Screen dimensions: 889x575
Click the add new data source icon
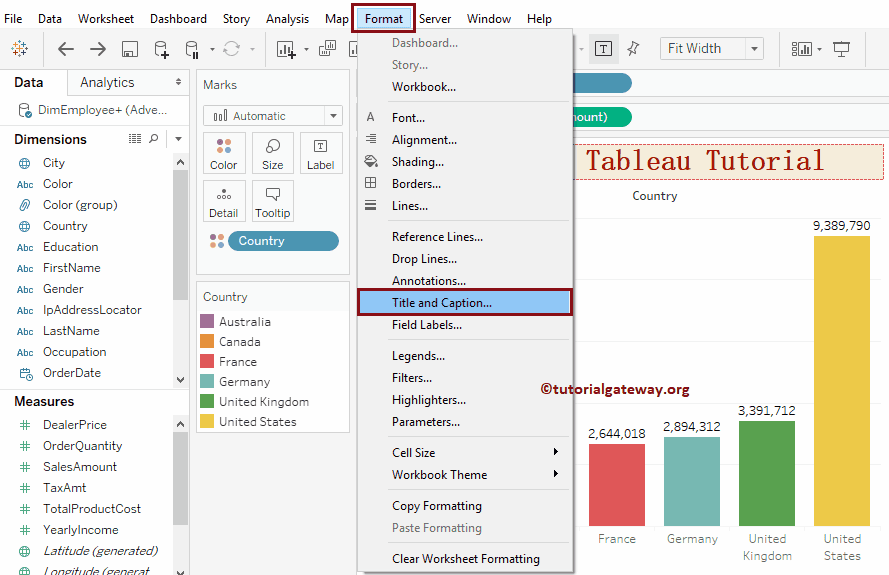(162, 49)
